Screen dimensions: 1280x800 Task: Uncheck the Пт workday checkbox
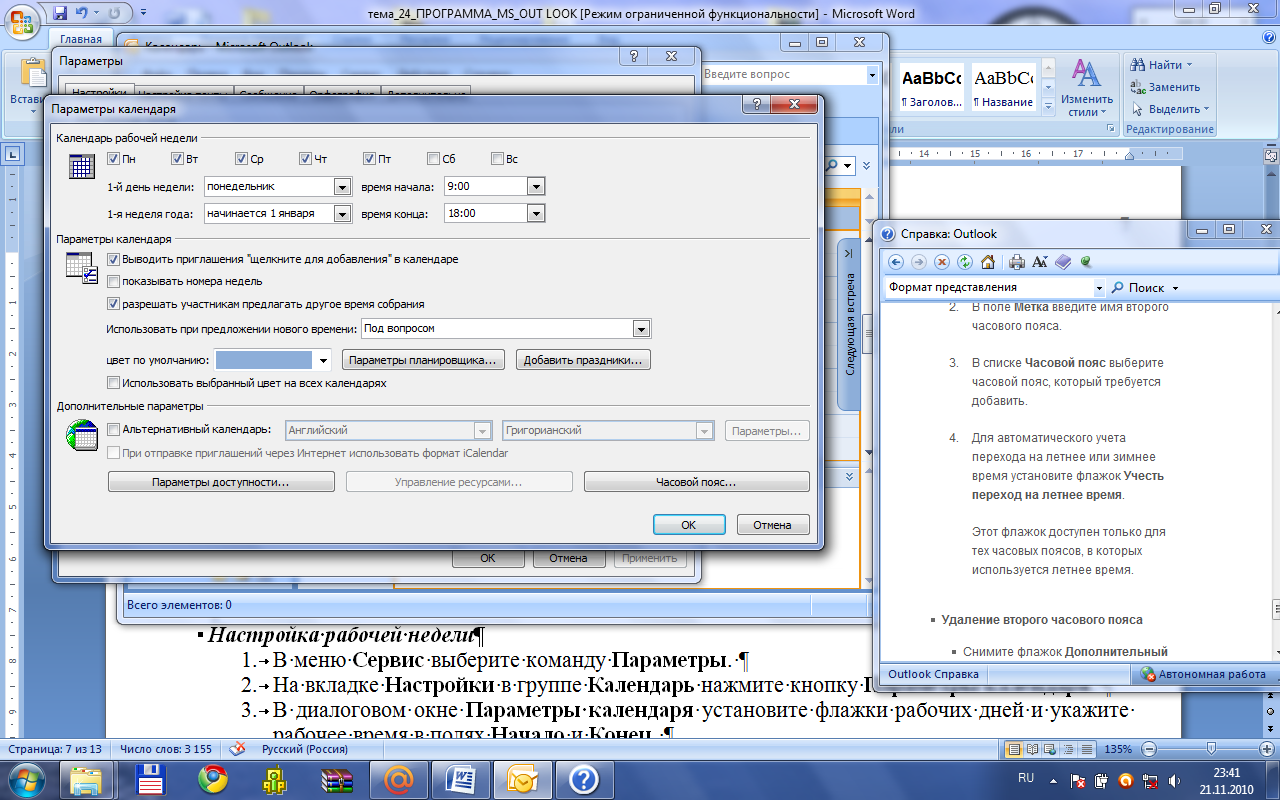pyautogui.click(x=369, y=159)
